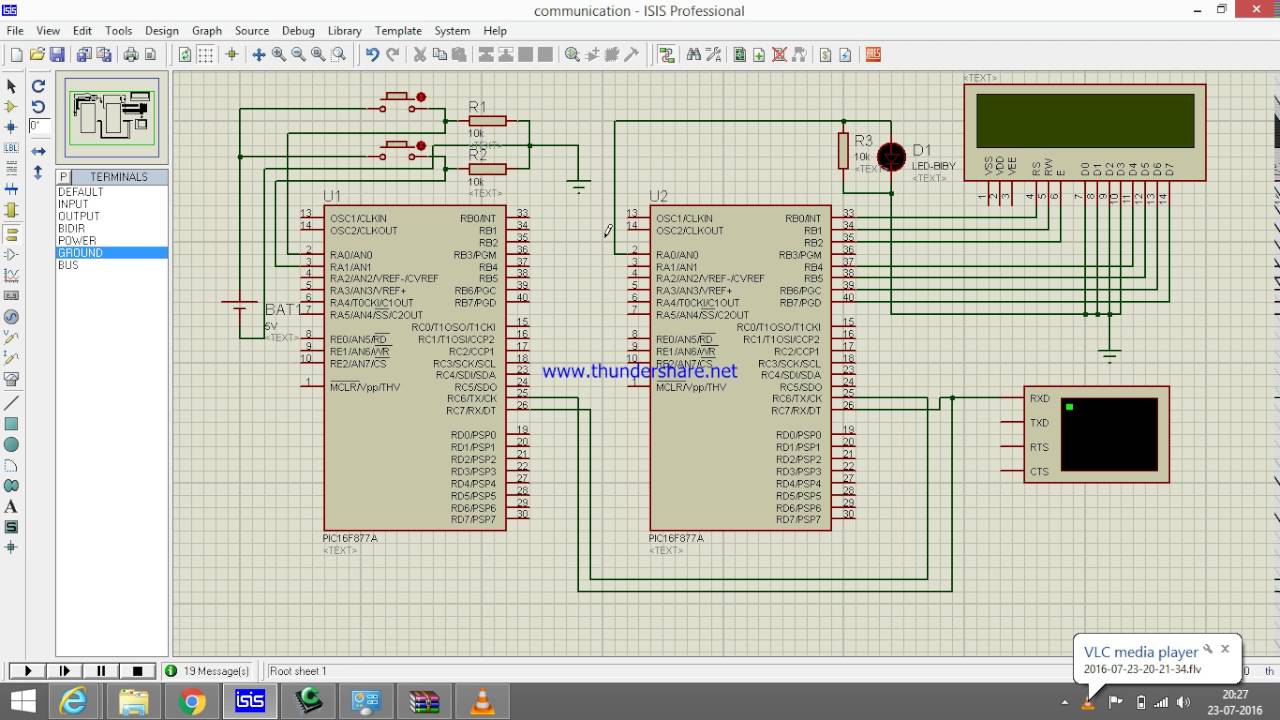Select the 2D box graphics tool
Screen dimensions: 1280x720
pos(12,424)
